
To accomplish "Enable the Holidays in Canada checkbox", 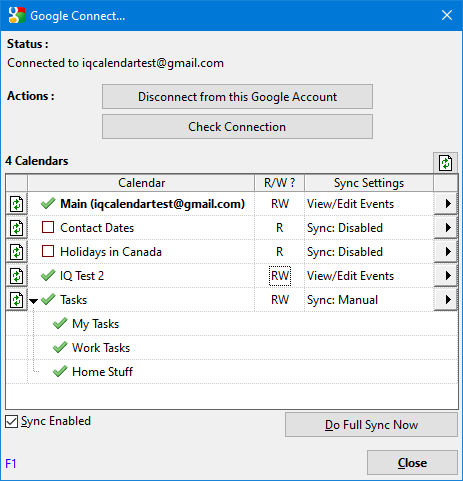I will coord(48,251).
